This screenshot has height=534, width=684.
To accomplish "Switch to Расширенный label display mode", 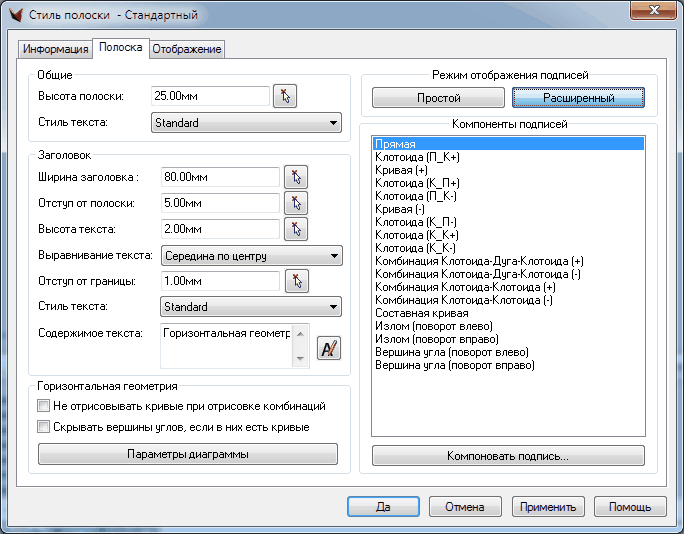I will click(578, 98).
